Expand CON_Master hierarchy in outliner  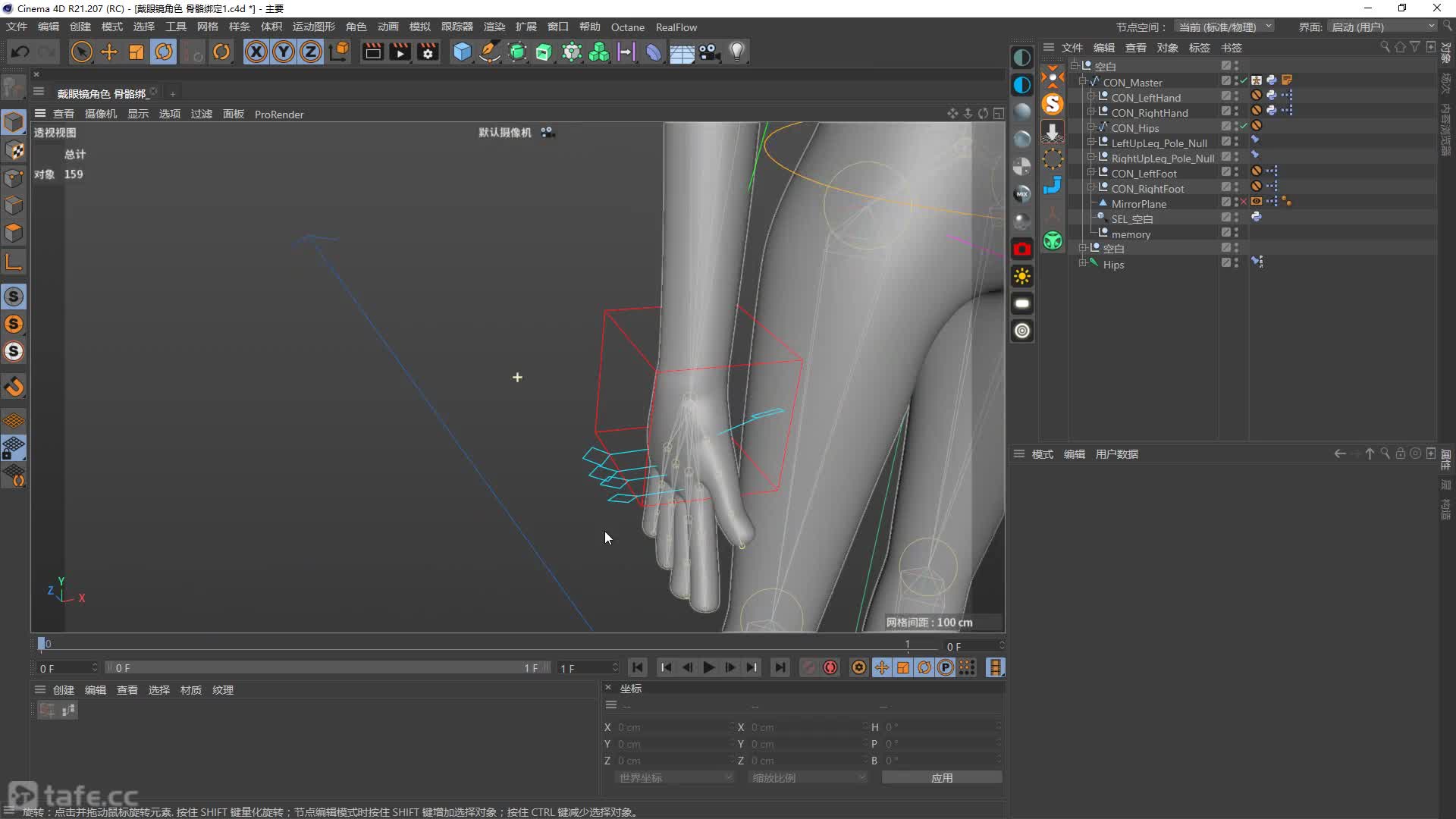[x=1083, y=82]
